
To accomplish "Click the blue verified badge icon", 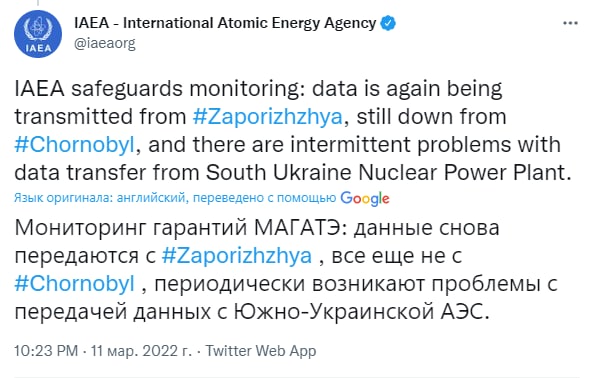I will pos(388,23).
